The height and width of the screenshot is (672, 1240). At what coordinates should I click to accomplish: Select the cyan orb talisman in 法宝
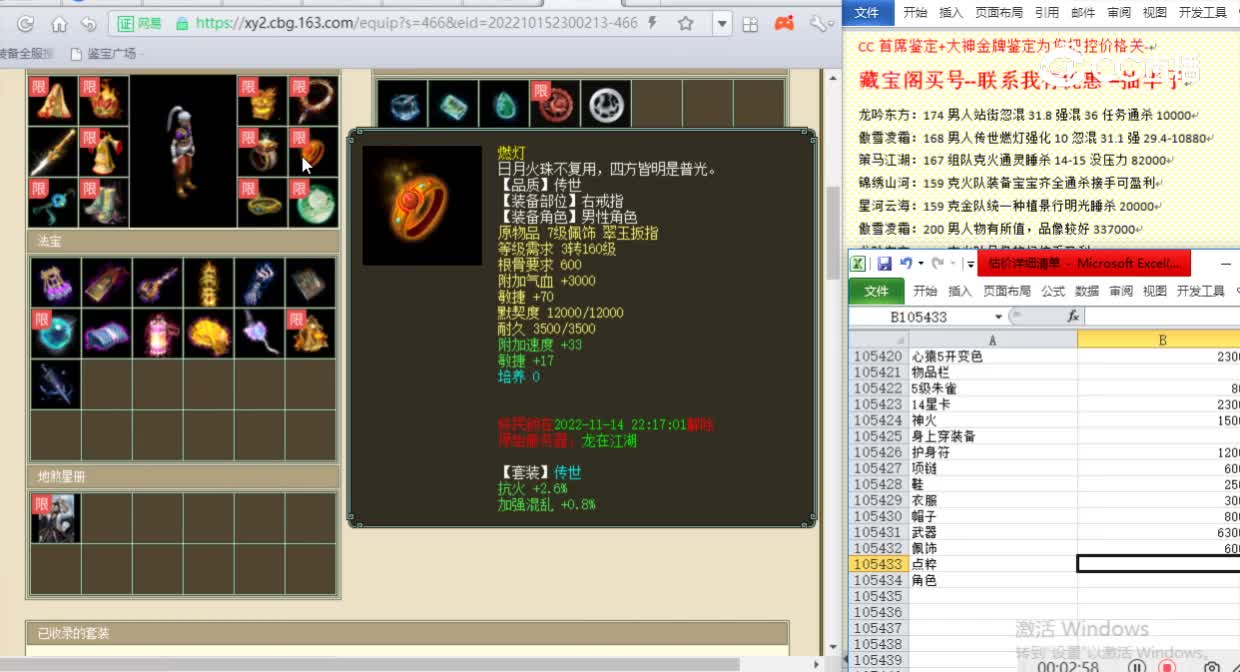tap(56, 333)
